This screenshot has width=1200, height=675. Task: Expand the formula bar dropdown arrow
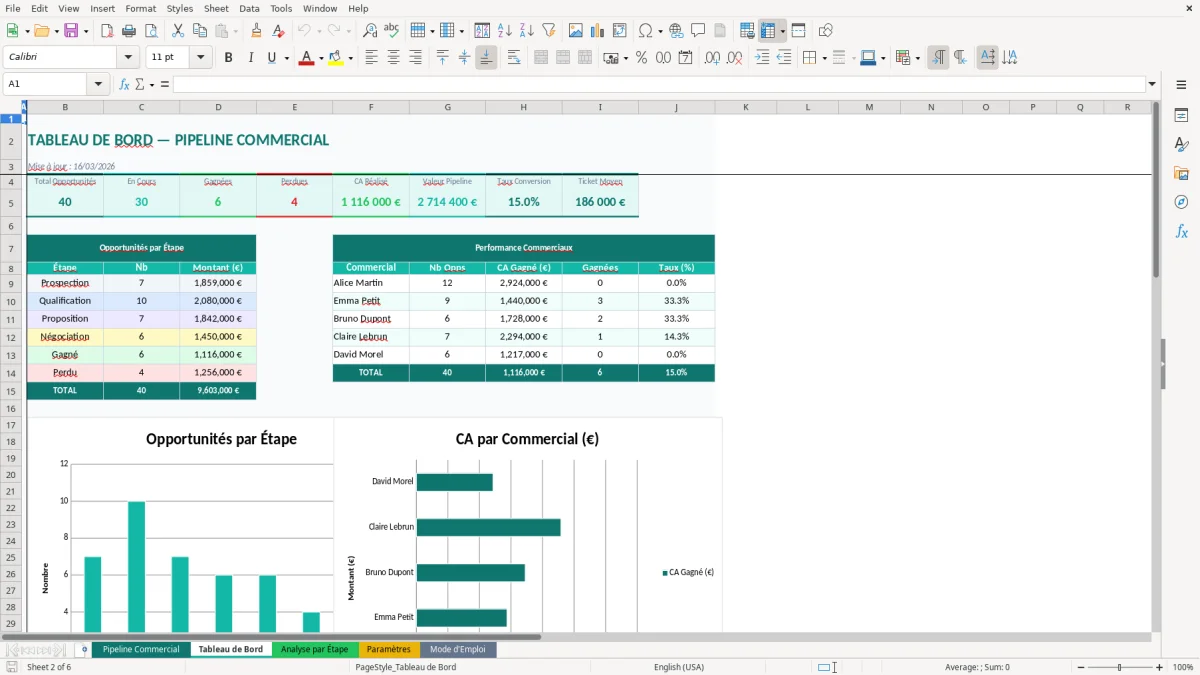pos(1152,84)
